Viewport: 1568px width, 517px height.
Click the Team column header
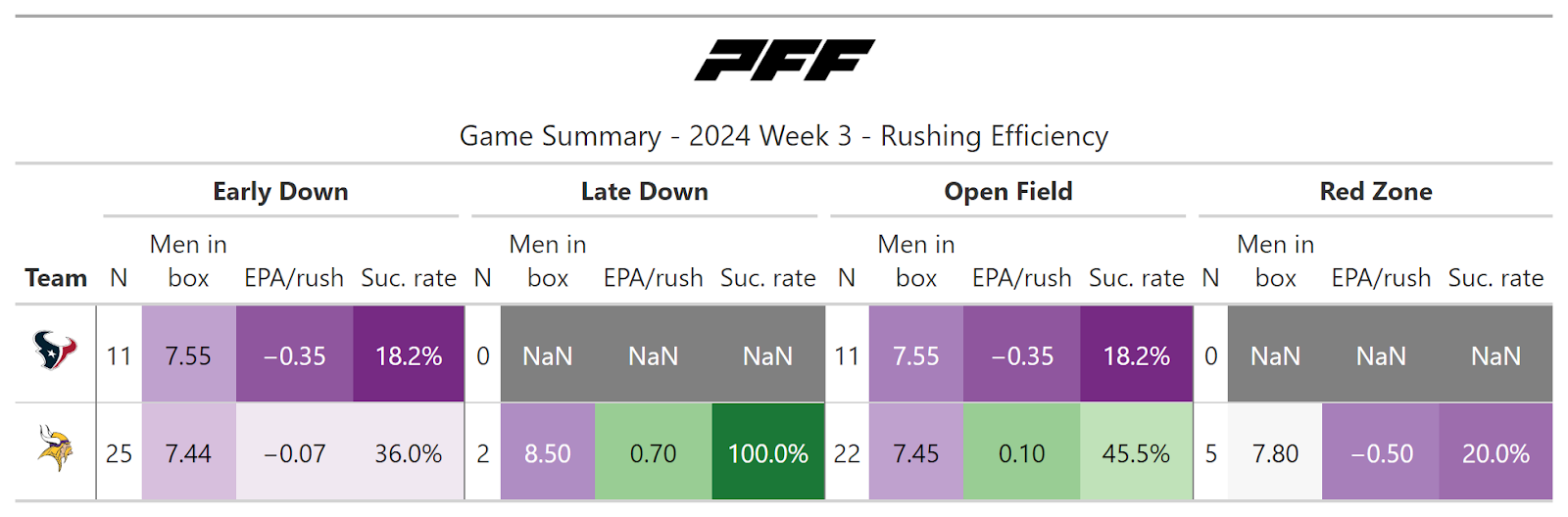[x=56, y=278]
